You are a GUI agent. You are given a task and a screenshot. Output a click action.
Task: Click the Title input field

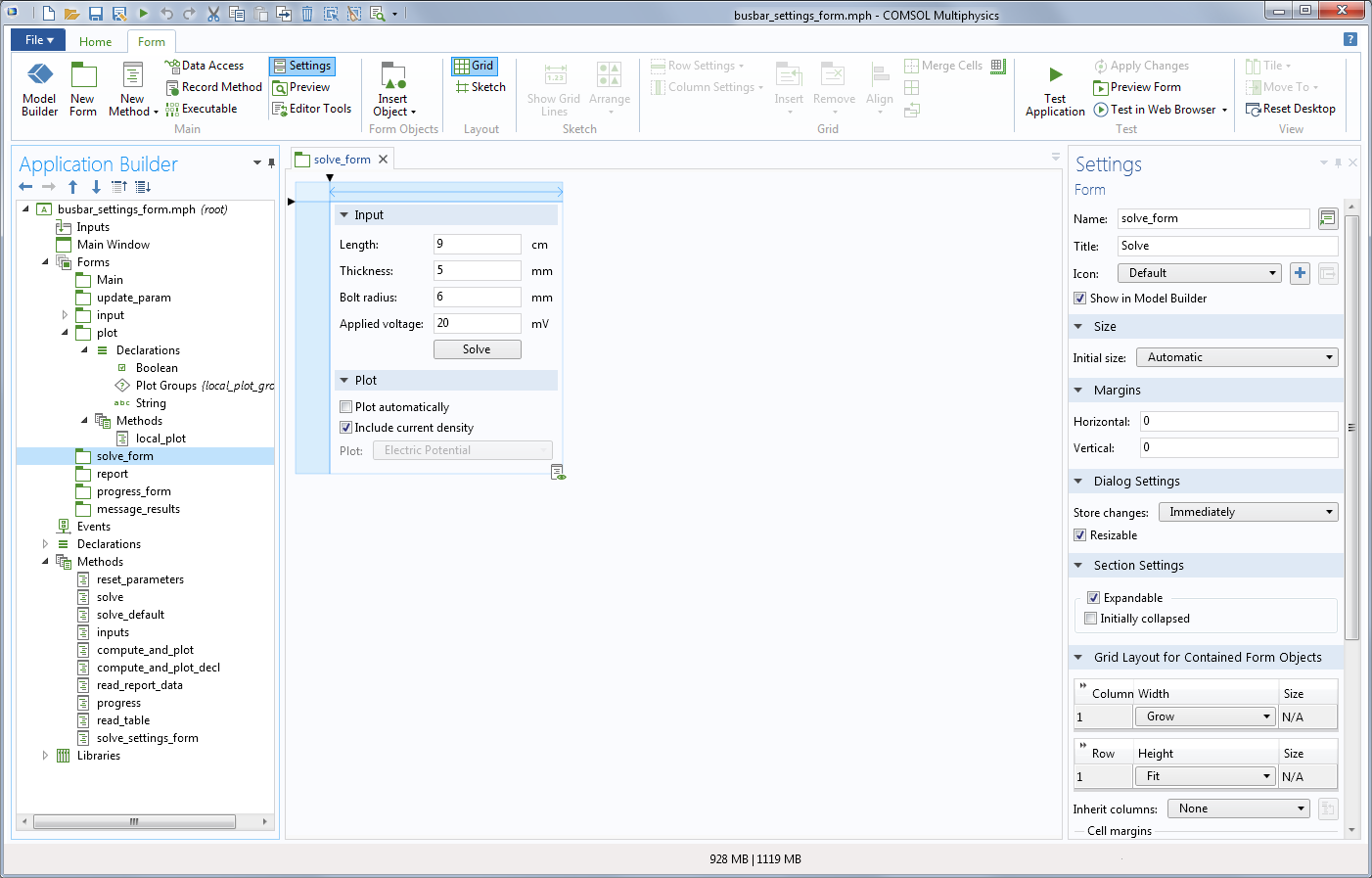(x=1227, y=246)
